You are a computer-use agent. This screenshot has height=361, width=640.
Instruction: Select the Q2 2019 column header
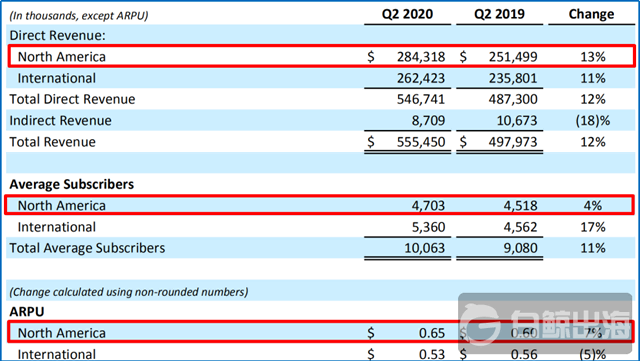(499, 14)
